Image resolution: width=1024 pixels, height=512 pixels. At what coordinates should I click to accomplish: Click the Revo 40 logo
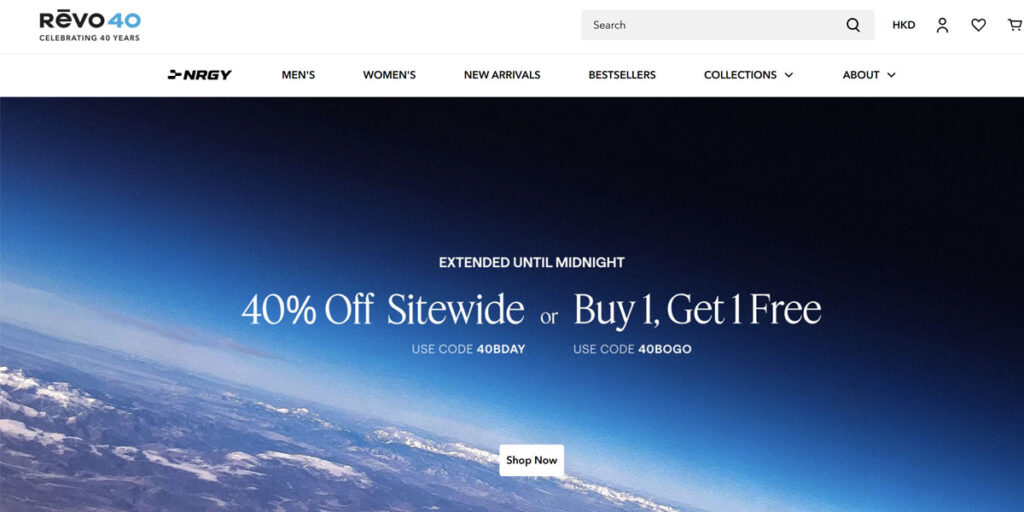[x=89, y=26]
